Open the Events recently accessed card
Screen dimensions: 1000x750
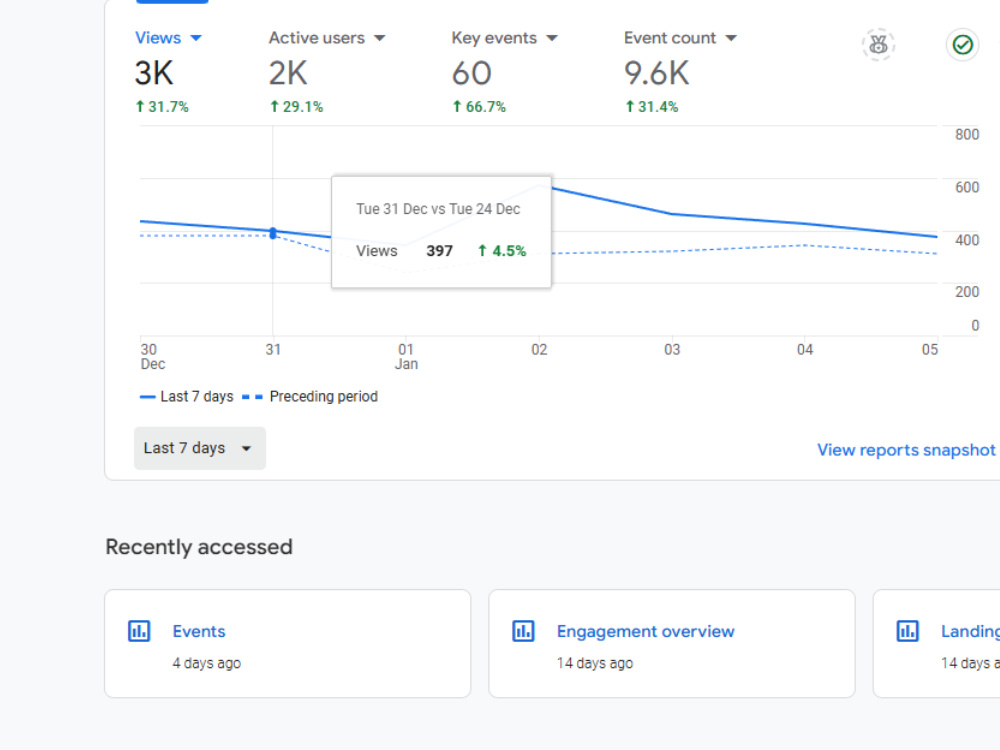coord(288,643)
